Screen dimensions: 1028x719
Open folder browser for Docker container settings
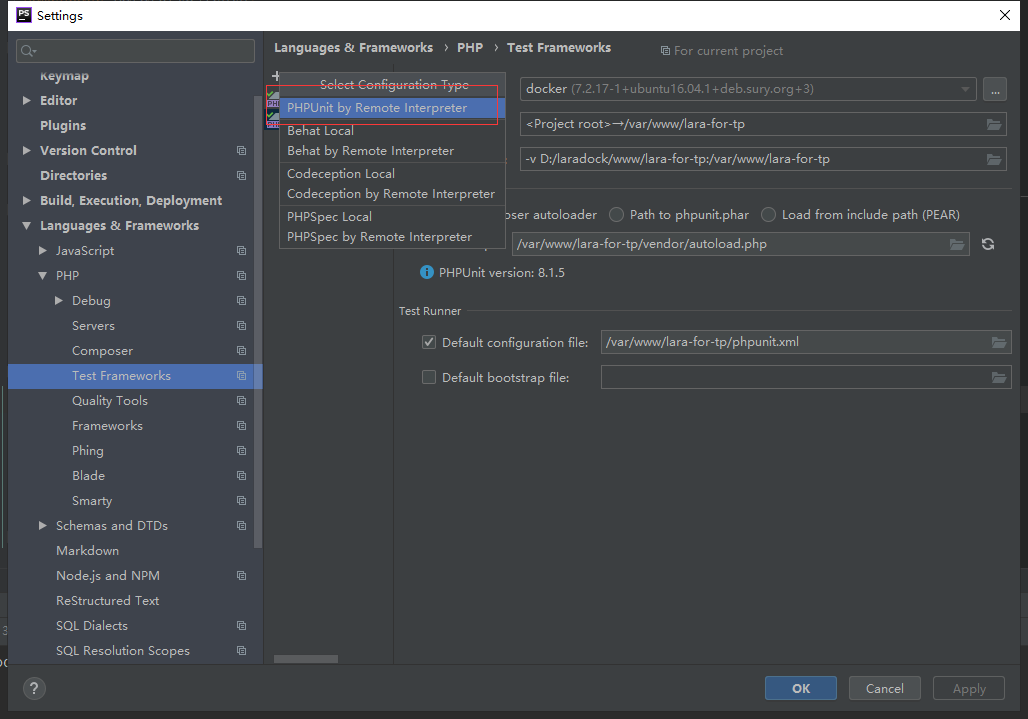click(x=994, y=159)
